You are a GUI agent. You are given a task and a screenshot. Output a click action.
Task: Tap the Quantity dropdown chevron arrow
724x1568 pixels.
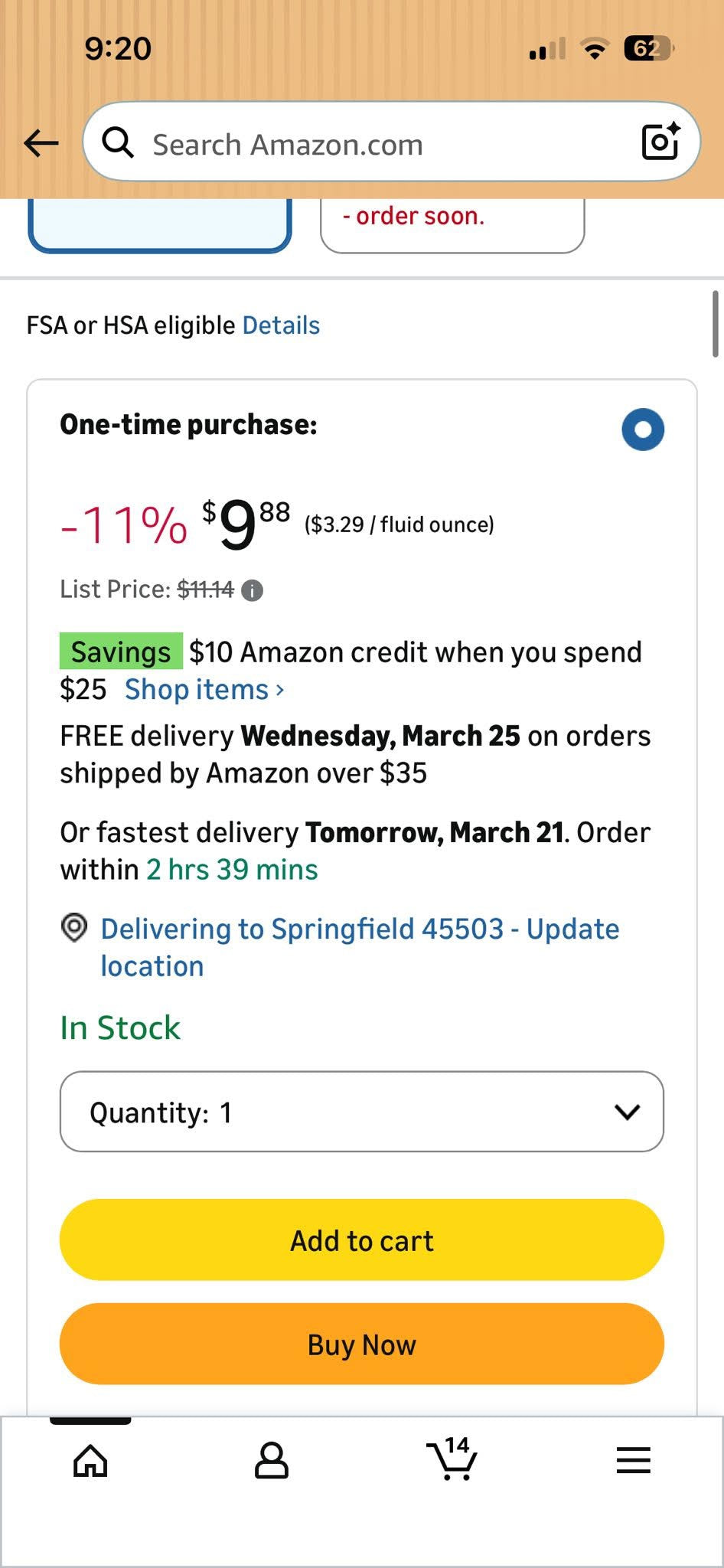click(x=628, y=1112)
